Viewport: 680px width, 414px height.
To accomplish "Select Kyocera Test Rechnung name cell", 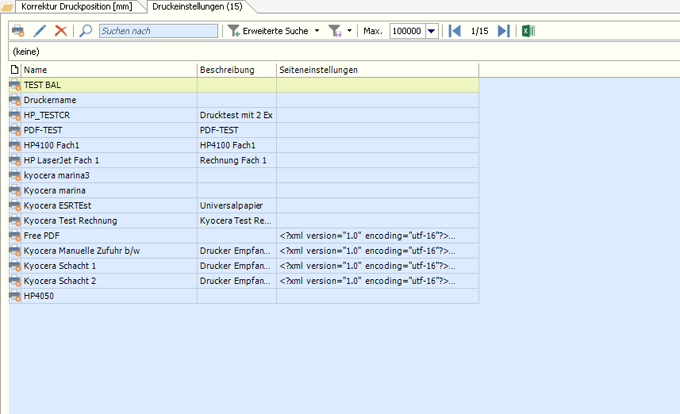I will [109, 221].
